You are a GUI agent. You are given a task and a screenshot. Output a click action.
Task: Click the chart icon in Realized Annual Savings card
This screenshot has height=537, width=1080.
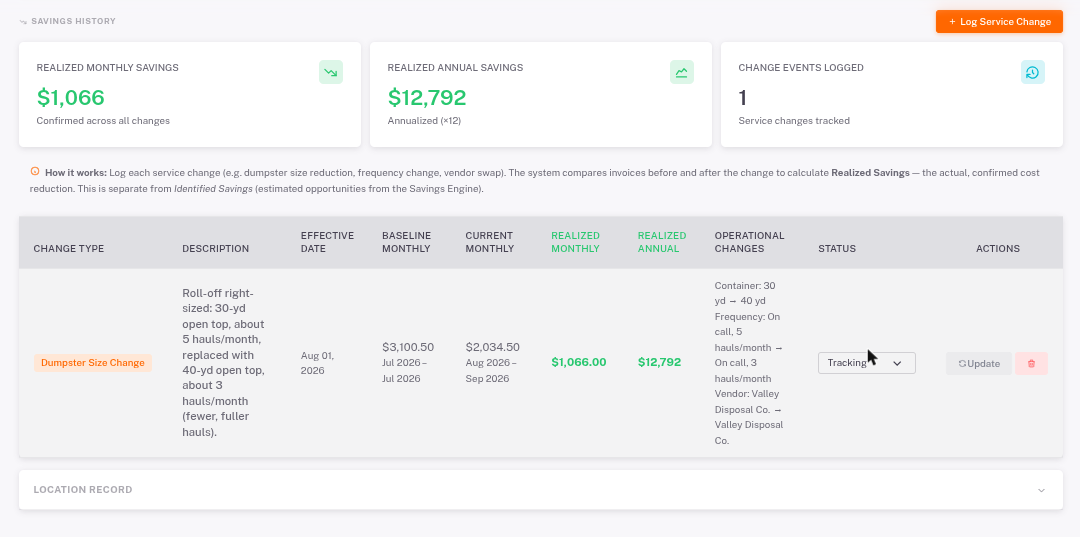pyautogui.click(x=682, y=72)
